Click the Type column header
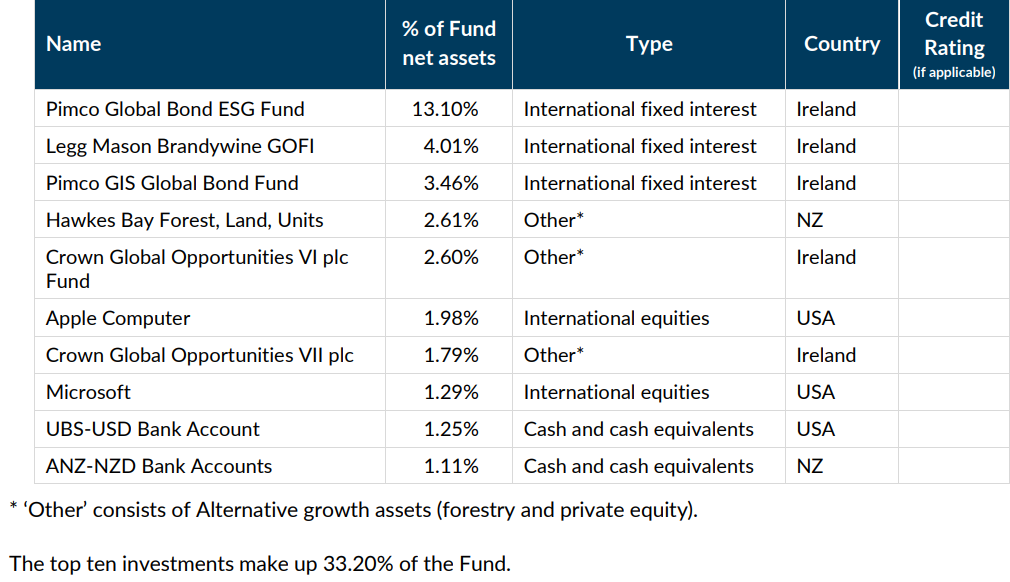Image resolution: width=1010 pixels, height=582 pixels. pyautogui.click(x=649, y=44)
